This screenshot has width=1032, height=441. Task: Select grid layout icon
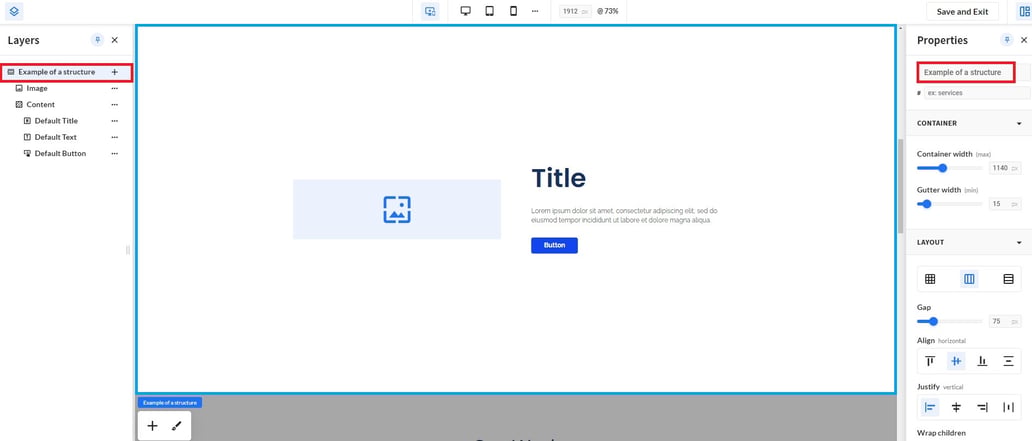(x=930, y=279)
